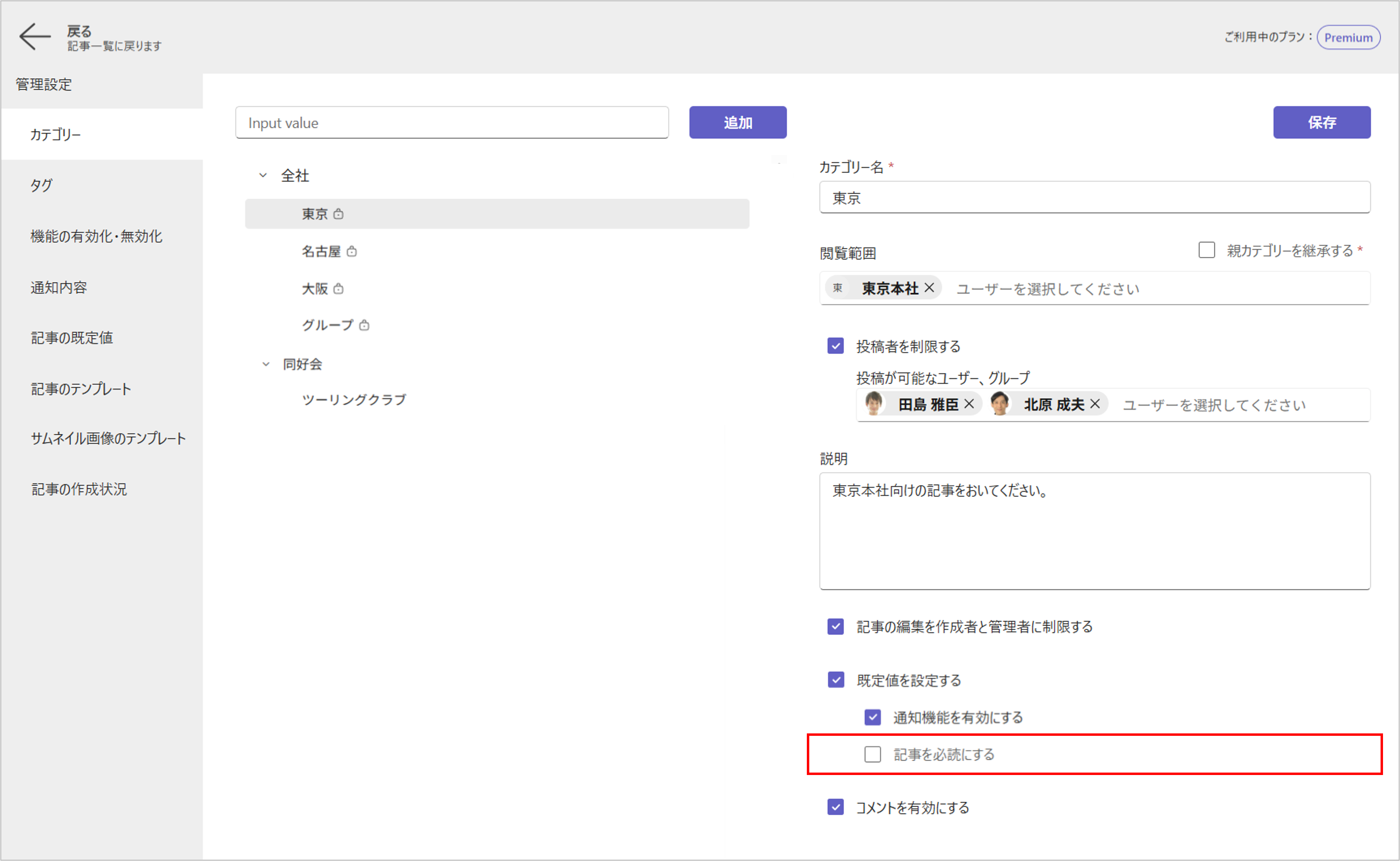Remove 東京本社 chip with X icon
Viewport: 1400px width, 861px height.
click(x=929, y=288)
